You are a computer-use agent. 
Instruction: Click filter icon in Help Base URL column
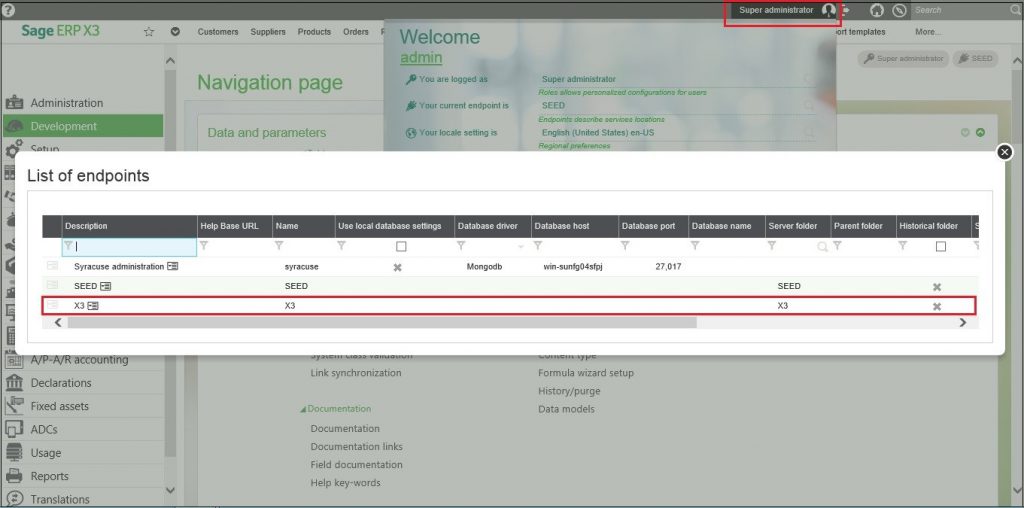(204, 246)
